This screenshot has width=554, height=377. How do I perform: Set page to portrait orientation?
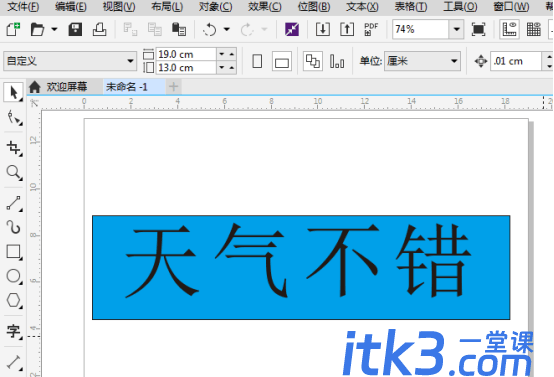(257, 61)
